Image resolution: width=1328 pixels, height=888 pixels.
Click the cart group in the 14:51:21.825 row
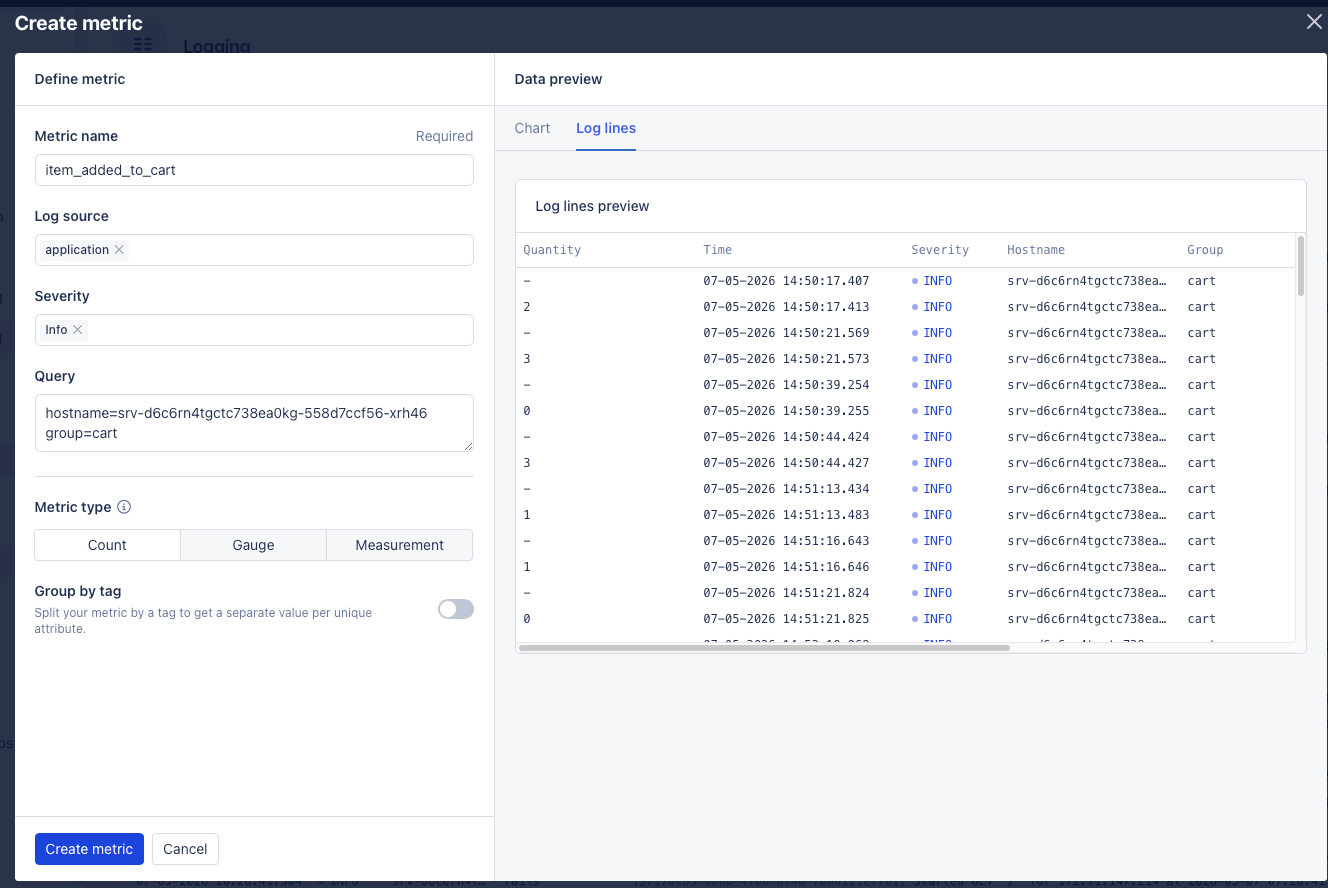click(1201, 619)
